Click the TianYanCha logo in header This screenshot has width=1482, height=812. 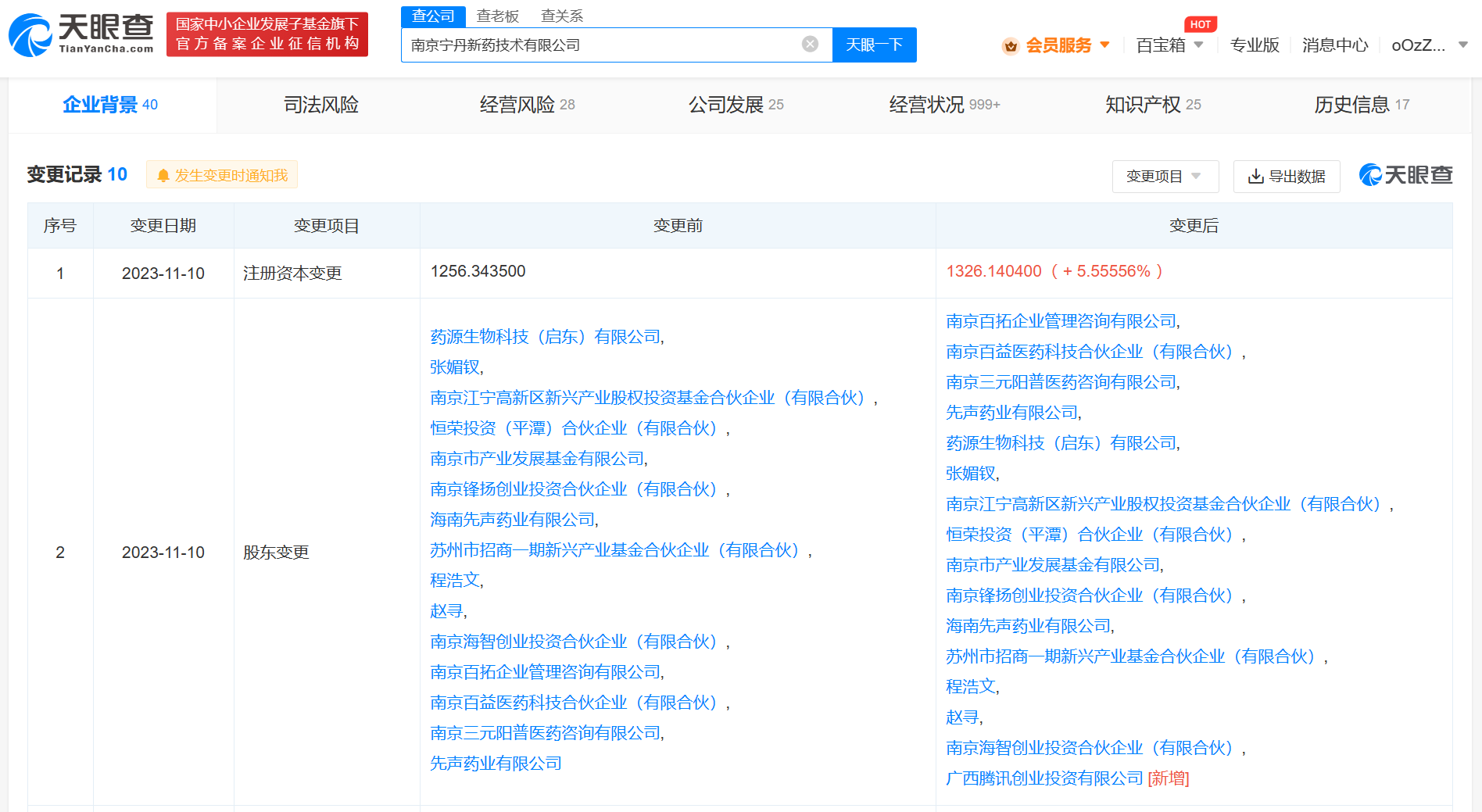(x=81, y=34)
